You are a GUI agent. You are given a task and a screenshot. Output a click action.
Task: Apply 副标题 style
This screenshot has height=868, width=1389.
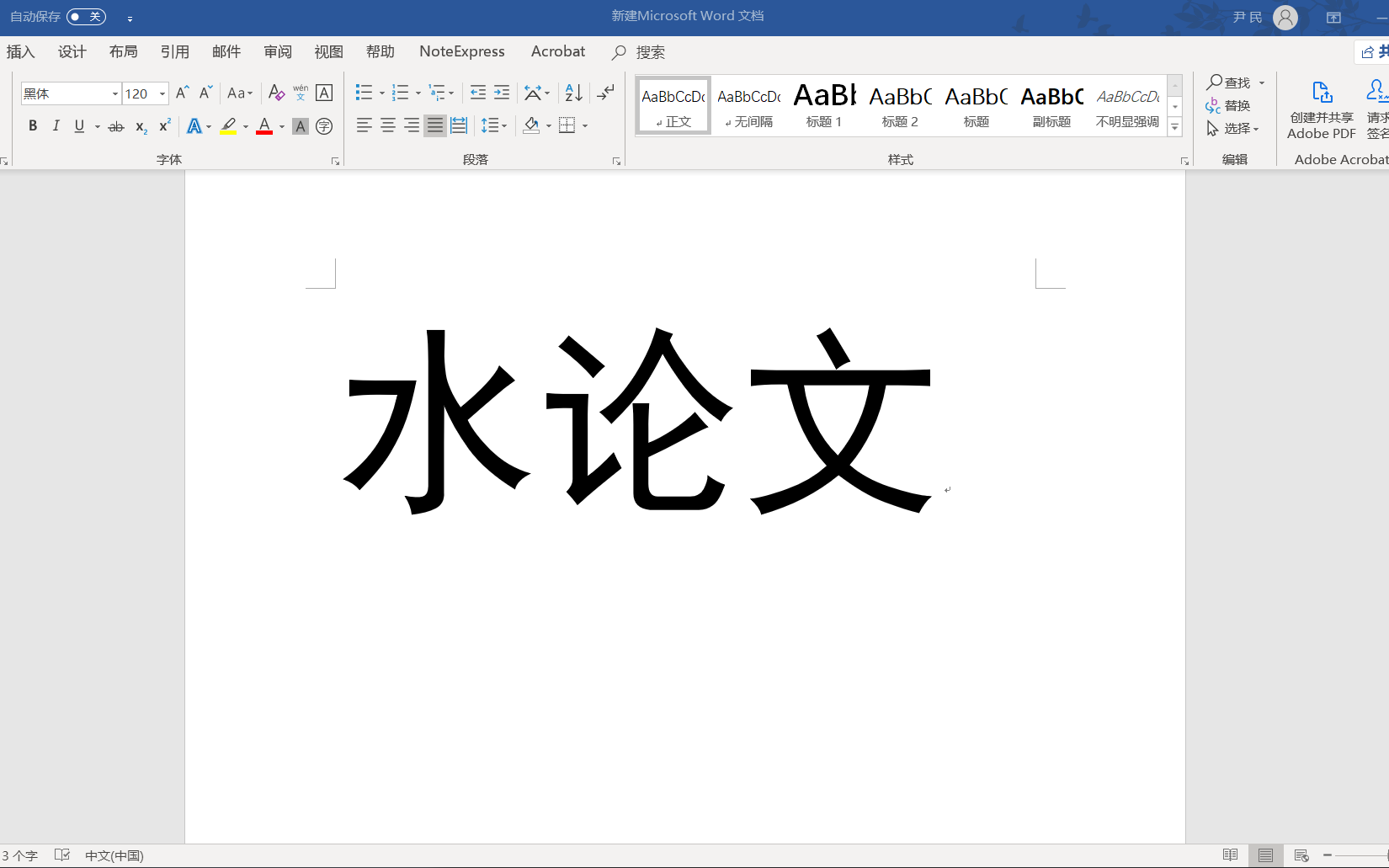coord(1051,105)
